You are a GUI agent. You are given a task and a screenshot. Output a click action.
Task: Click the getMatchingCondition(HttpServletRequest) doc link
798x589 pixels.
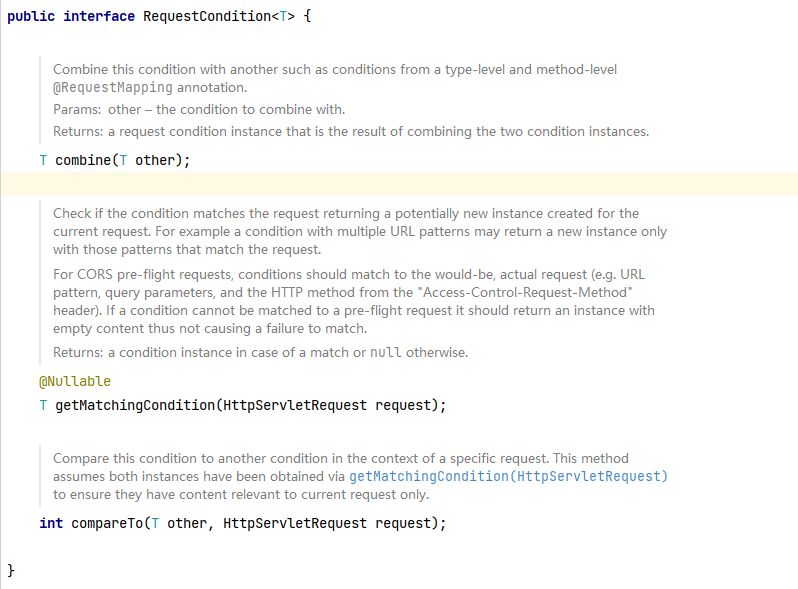tap(508, 476)
